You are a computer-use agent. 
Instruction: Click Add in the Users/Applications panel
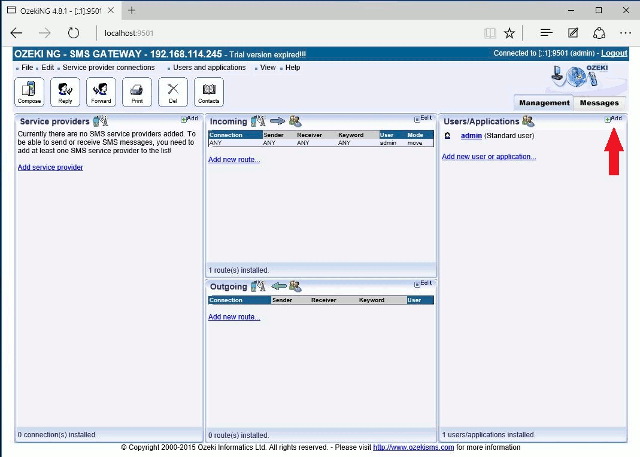point(615,118)
